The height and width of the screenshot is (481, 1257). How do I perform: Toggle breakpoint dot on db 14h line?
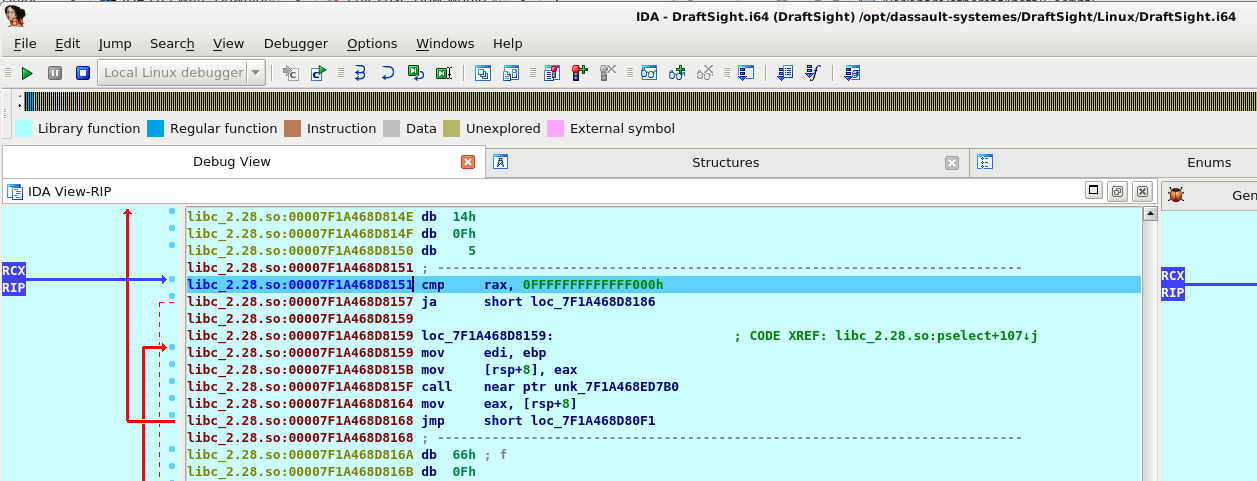click(x=172, y=211)
